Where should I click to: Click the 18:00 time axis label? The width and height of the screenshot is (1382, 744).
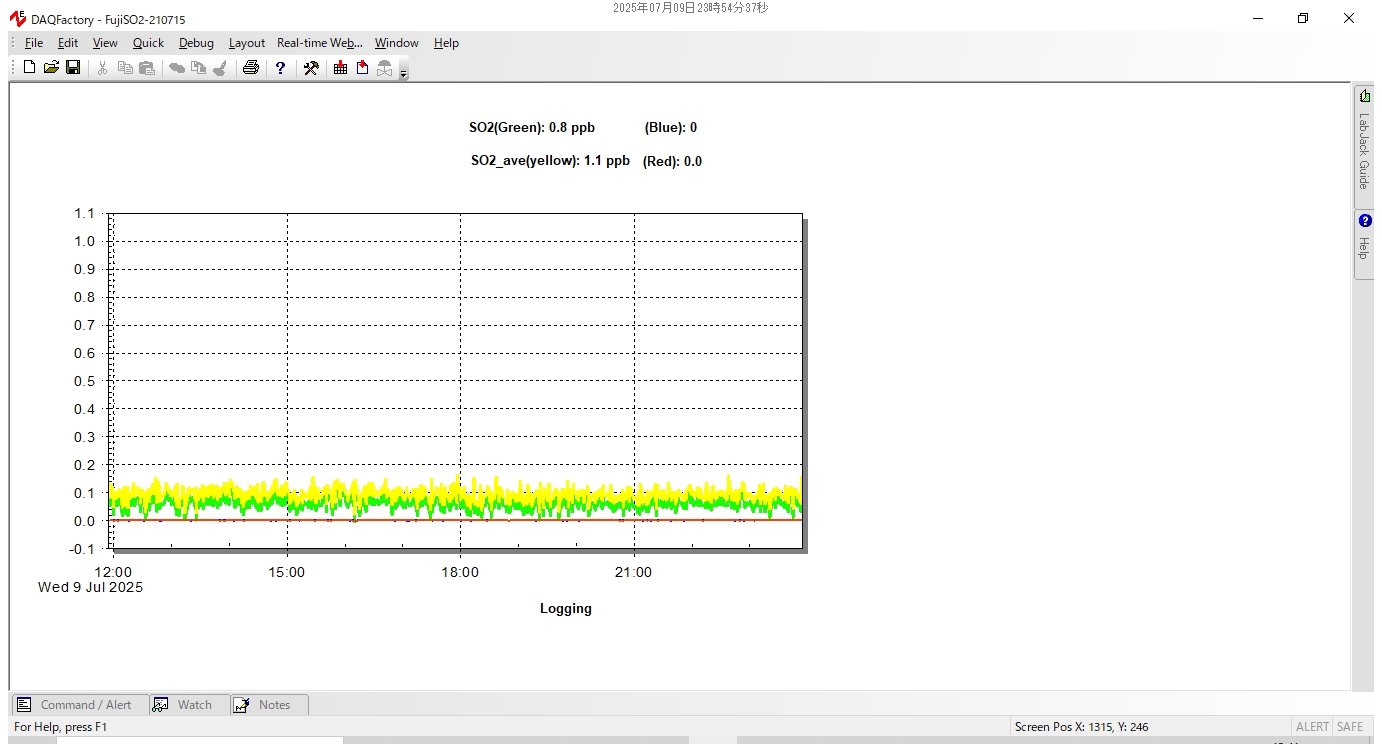[460, 573]
